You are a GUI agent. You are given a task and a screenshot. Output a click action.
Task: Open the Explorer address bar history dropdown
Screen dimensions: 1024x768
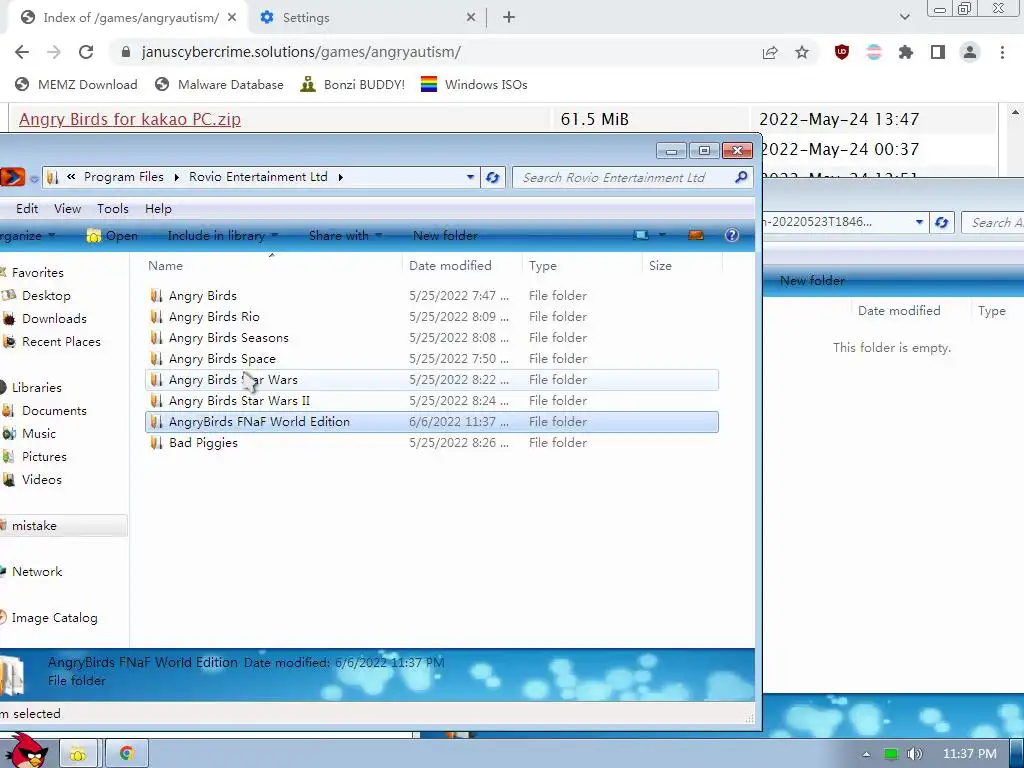(x=470, y=178)
